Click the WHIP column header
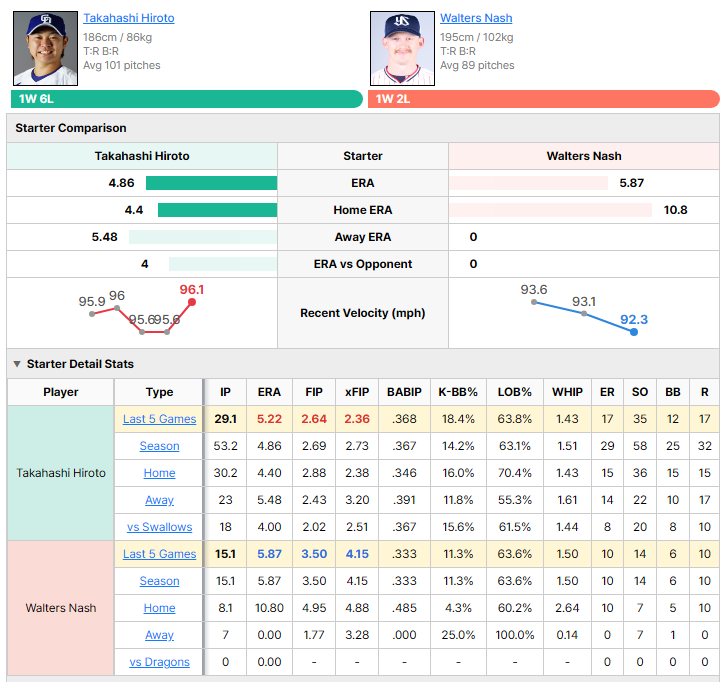726x682 pixels. click(567, 392)
